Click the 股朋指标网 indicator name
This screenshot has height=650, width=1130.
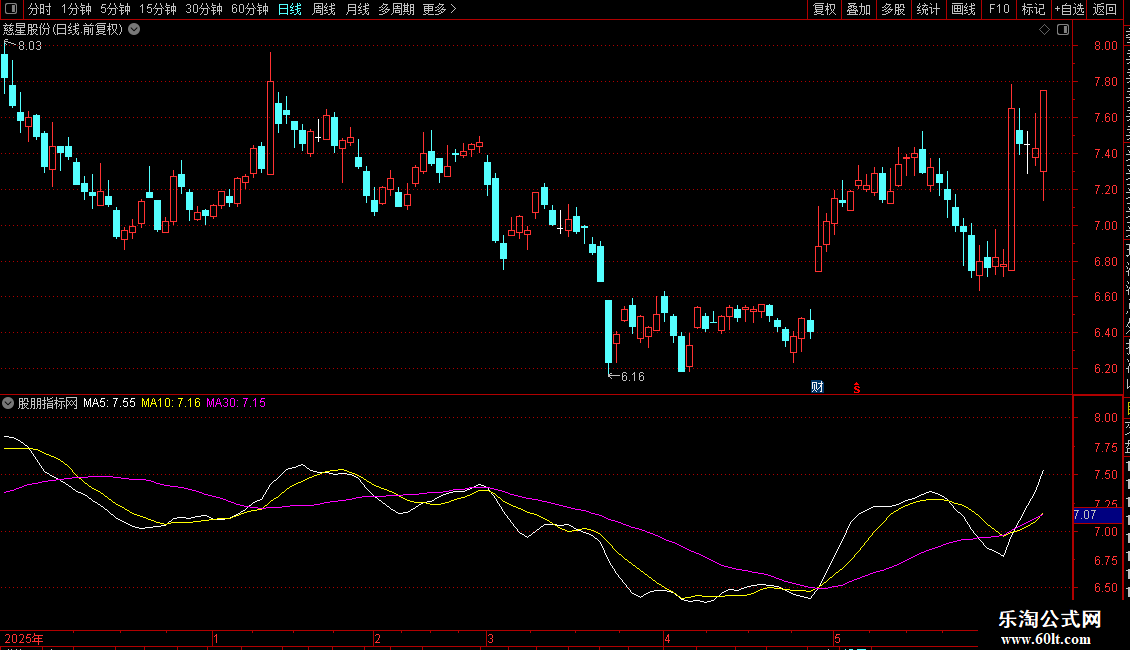coord(48,403)
